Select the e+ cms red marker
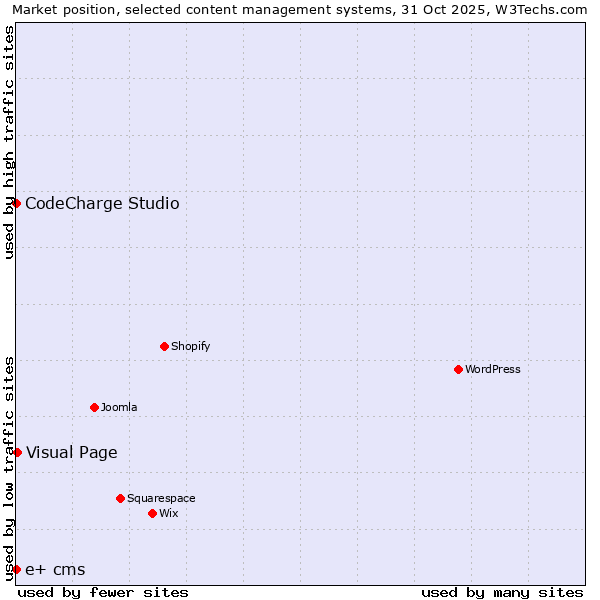This screenshot has height=600, width=600. (x=16, y=569)
